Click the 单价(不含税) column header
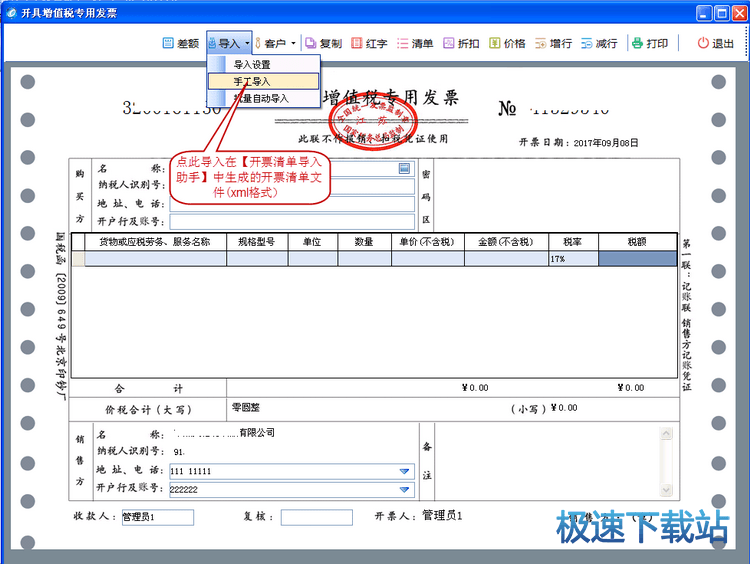 428,242
